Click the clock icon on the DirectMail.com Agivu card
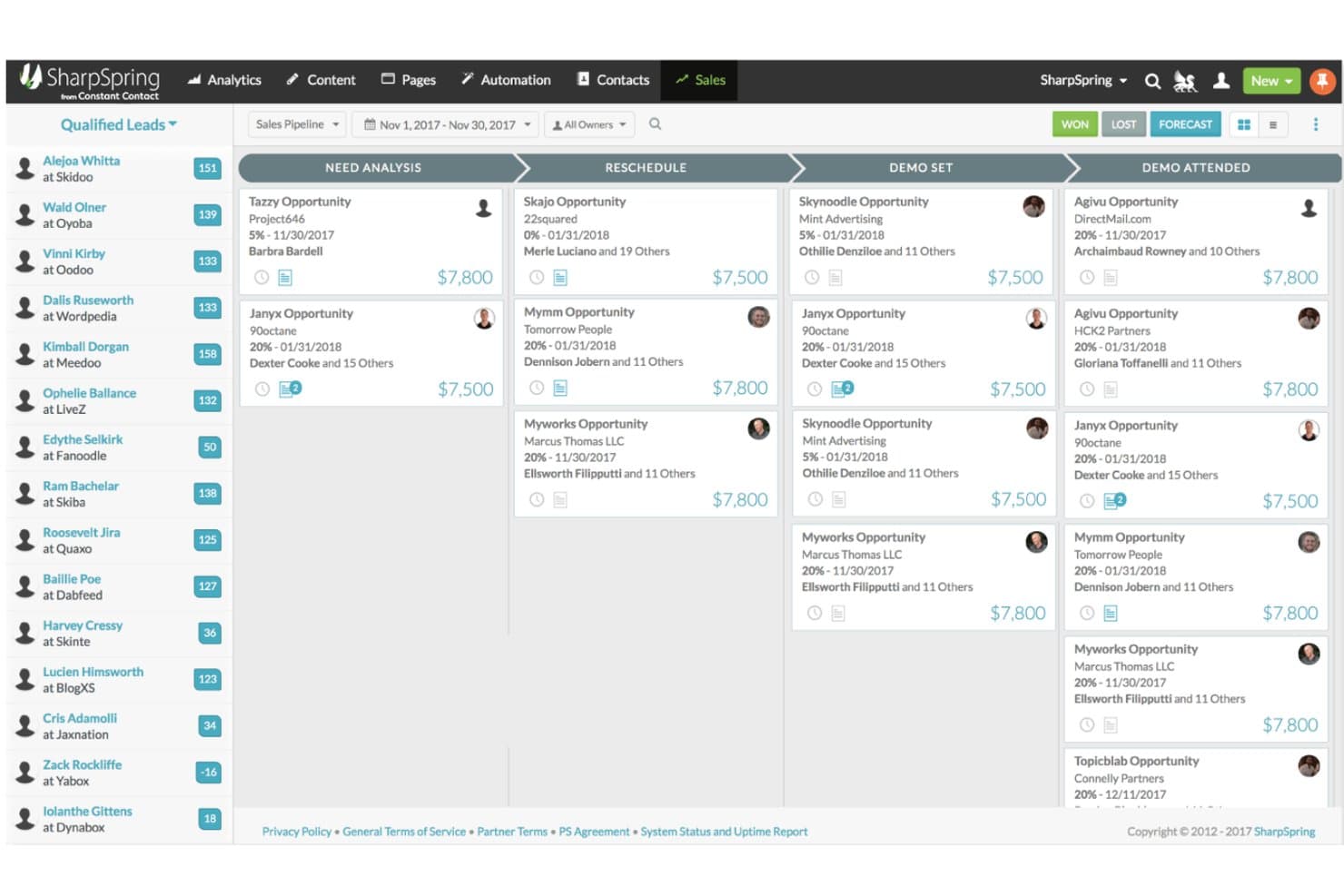Image resolution: width=1344 pixels, height=896 pixels. tap(1087, 277)
